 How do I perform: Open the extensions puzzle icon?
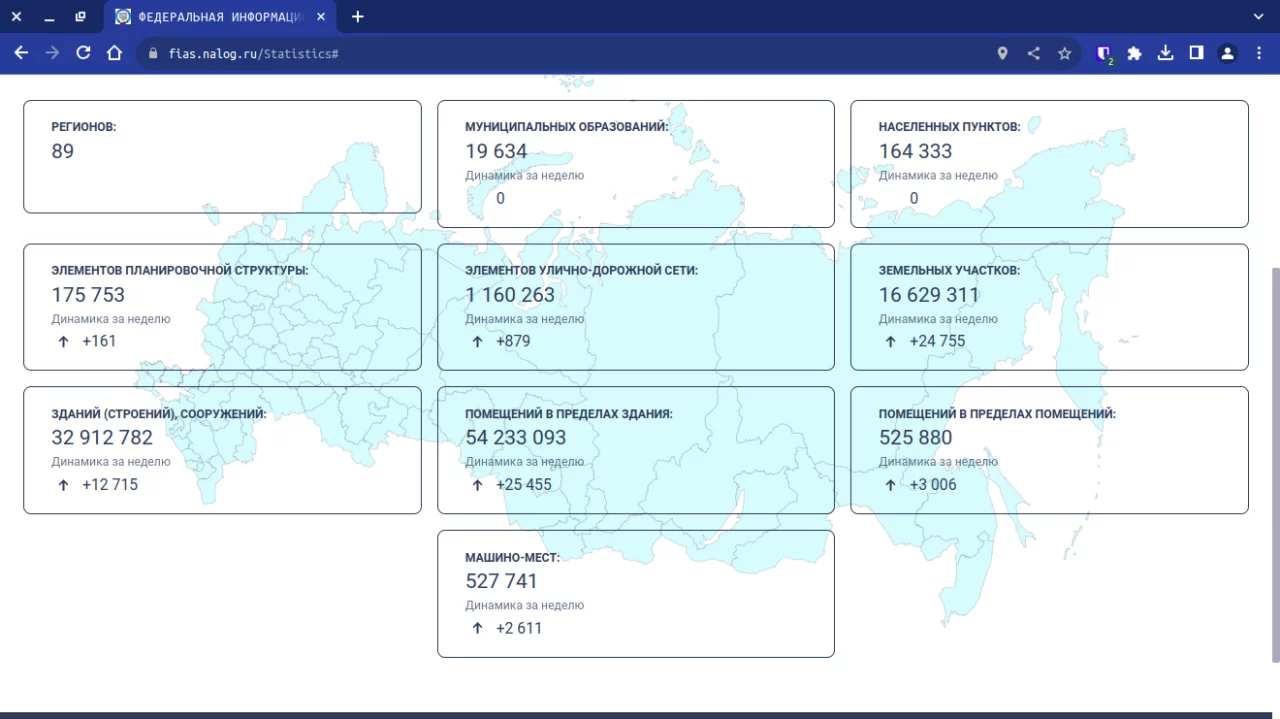(1134, 53)
